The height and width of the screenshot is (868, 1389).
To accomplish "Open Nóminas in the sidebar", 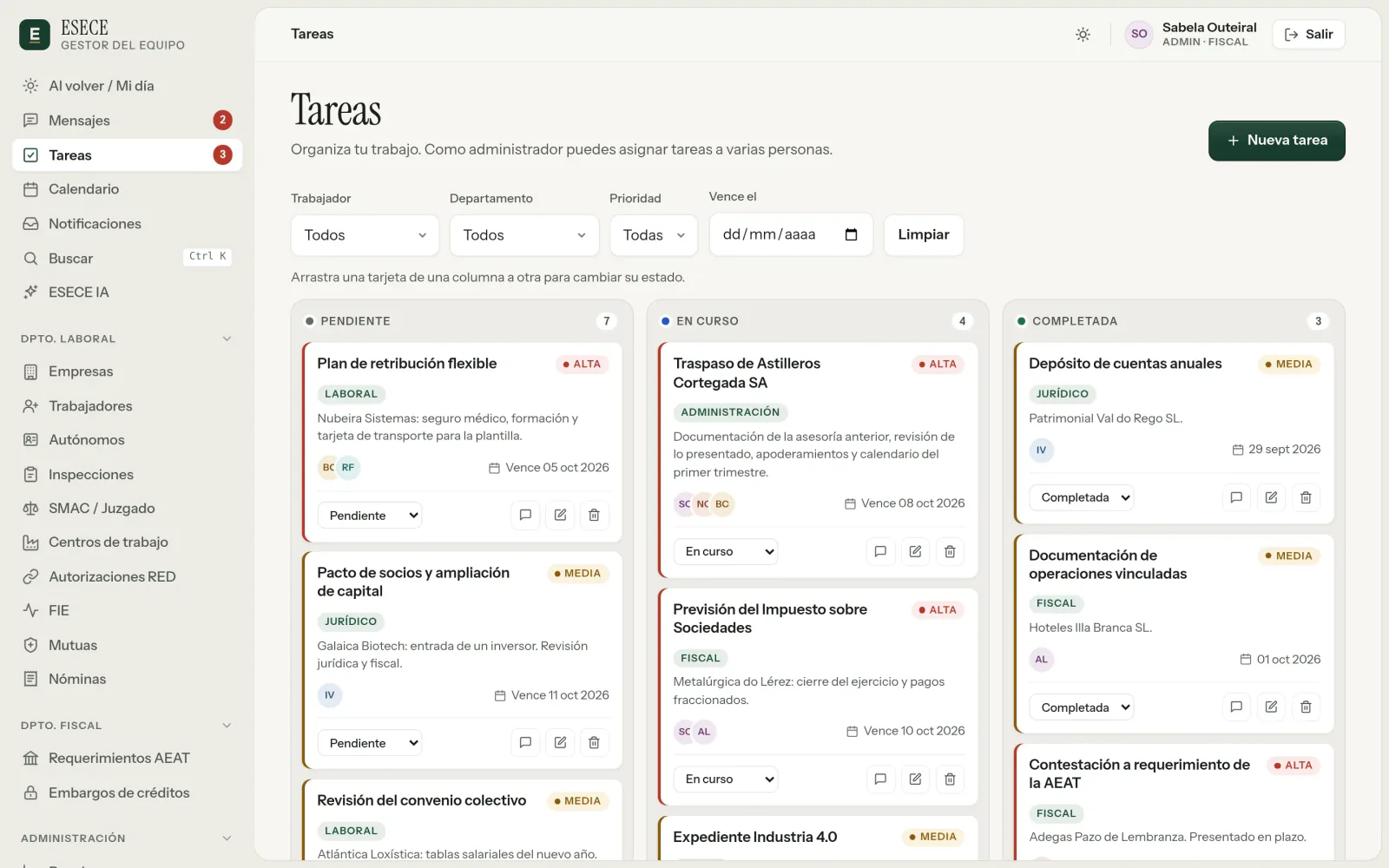I will 127,679.
